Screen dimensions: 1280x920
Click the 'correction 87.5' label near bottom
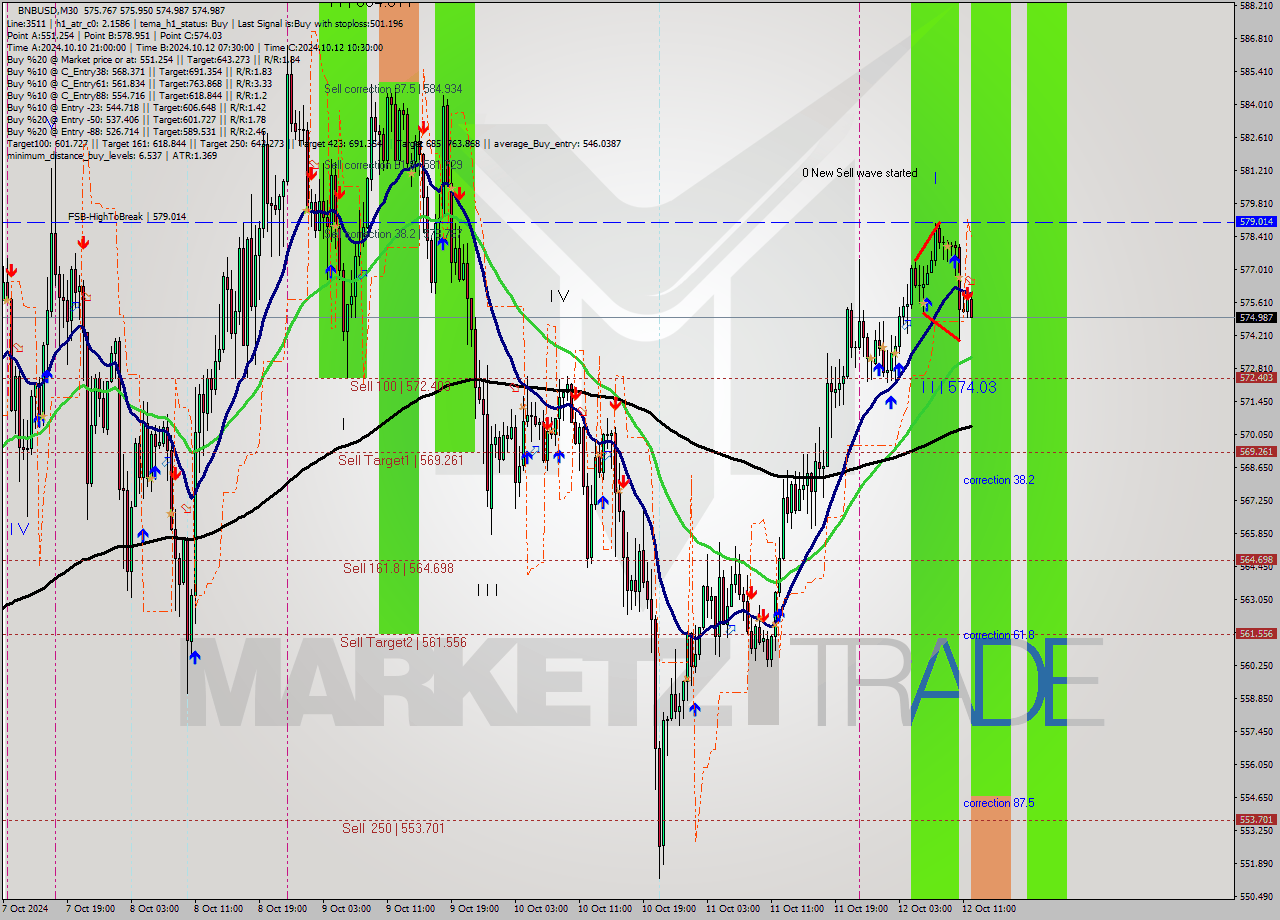pos(998,803)
